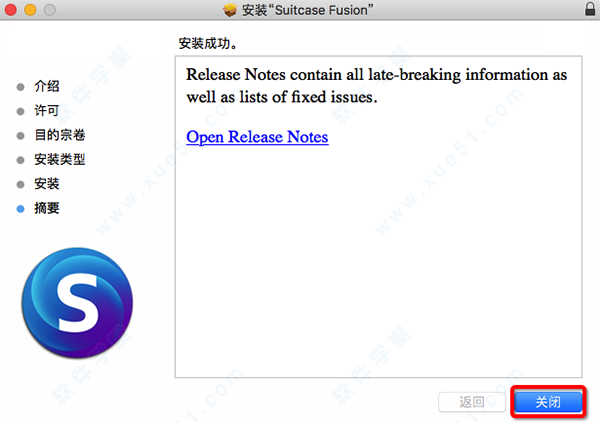Click the Release Notes description paragraph
The width and height of the screenshot is (600, 423).
(377, 86)
